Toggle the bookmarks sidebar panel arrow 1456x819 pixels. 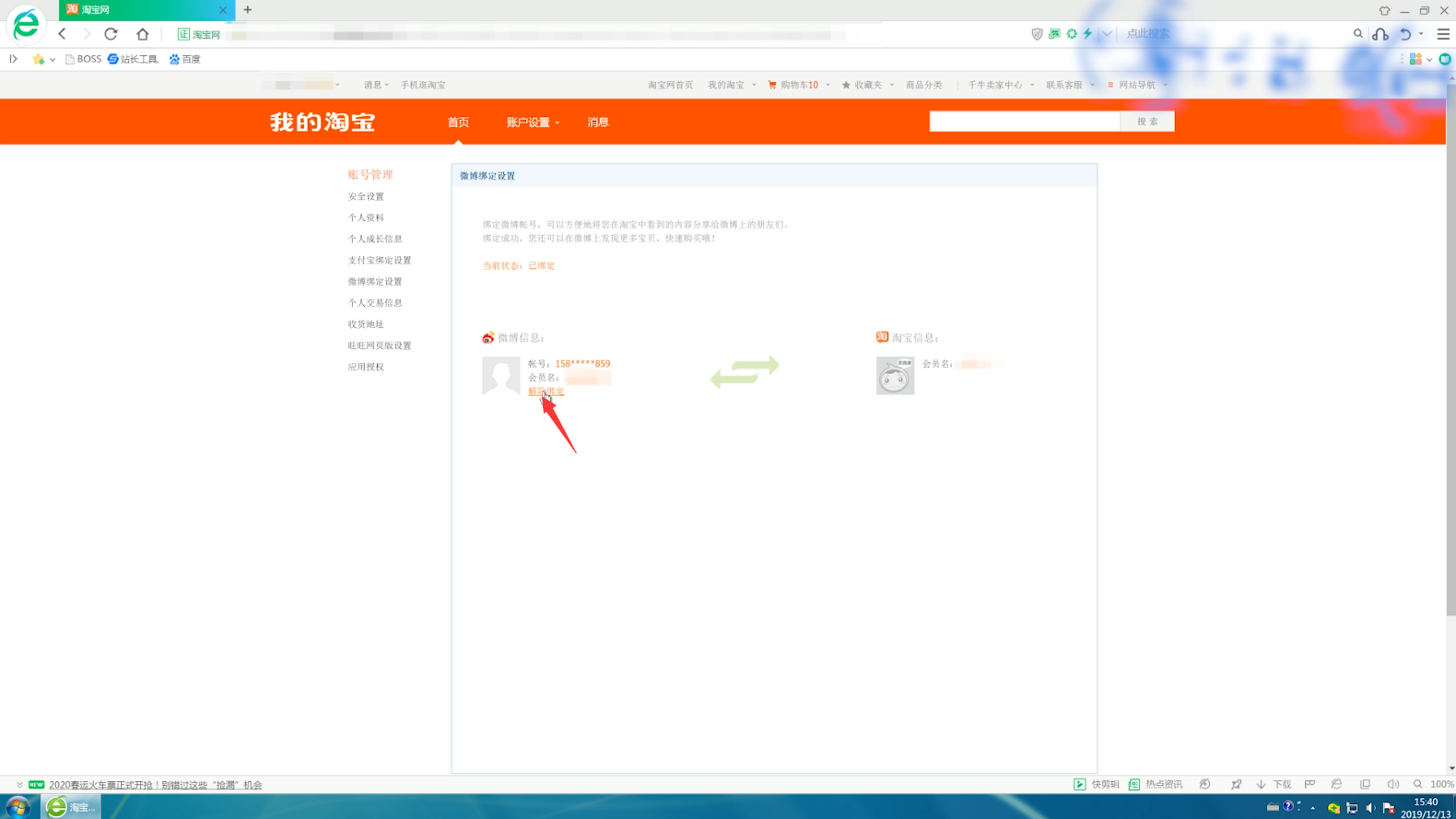point(13,59)
